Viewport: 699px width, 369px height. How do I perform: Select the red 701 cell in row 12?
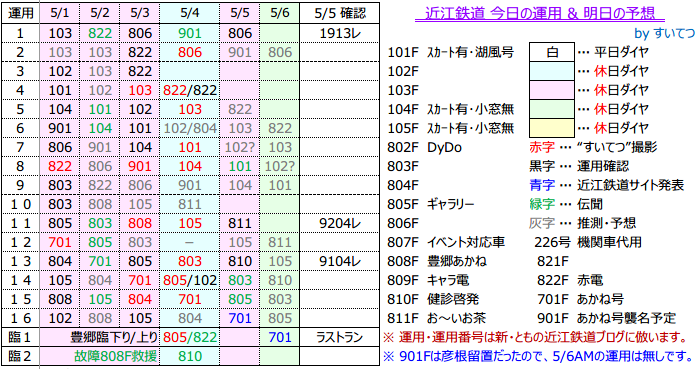click(x=60, y=242)
